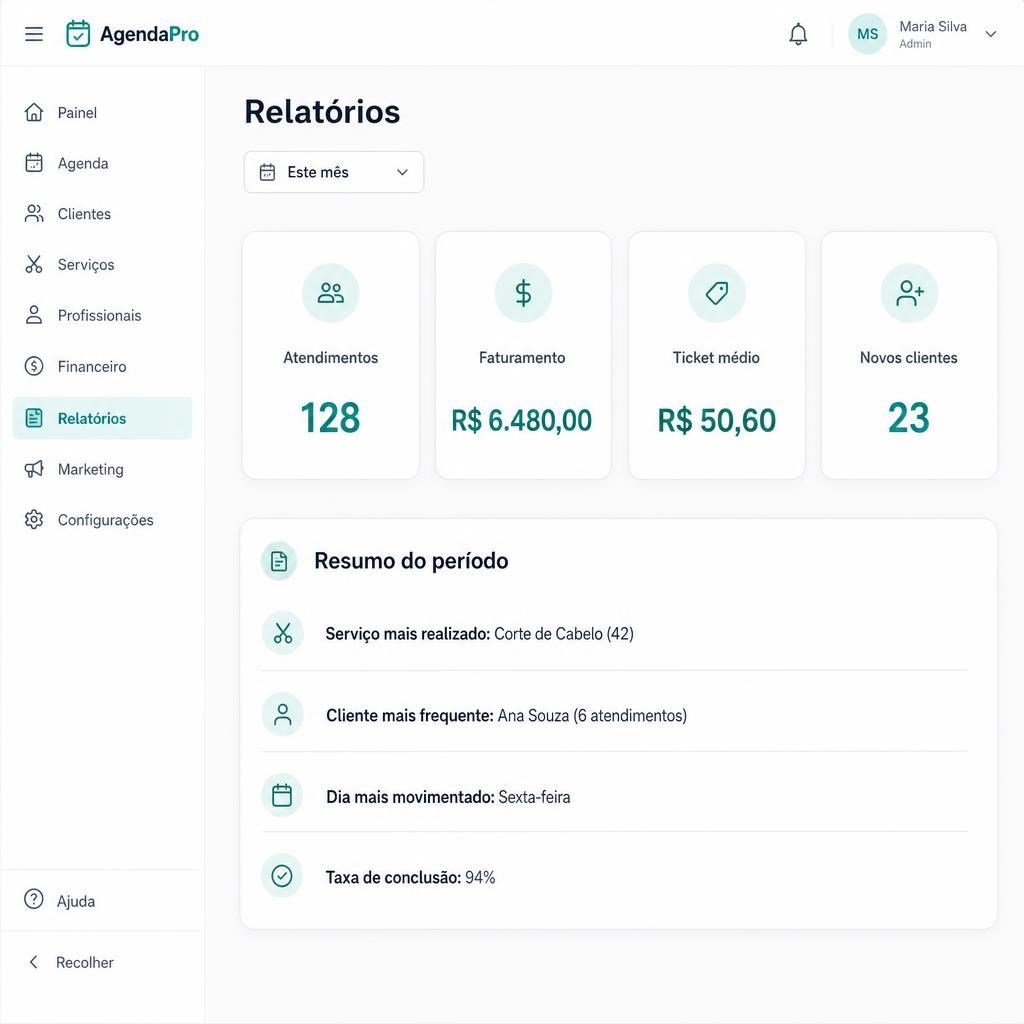Viewport: 1024px width, 1024px height.
Task: Click the scissors icon beside Serviço mais realizado
Action: 283,633
